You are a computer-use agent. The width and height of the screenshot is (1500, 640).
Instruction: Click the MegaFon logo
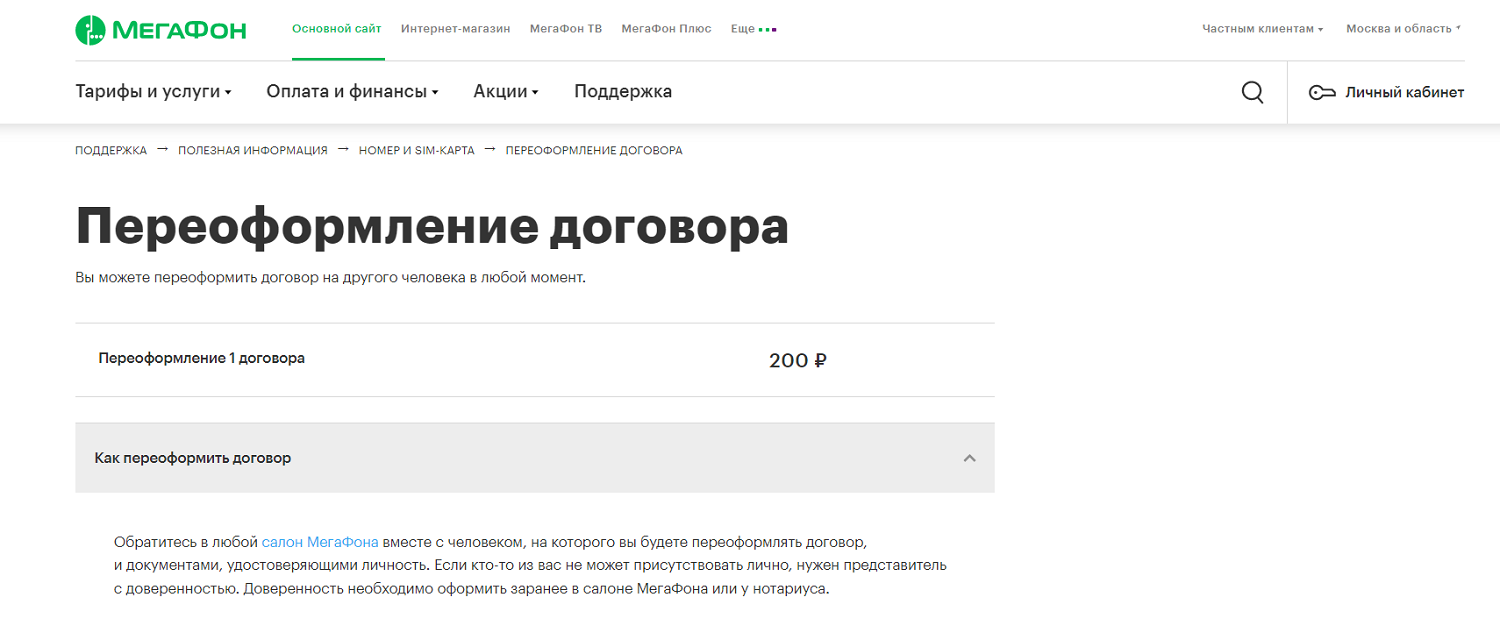click(x=161, y=30)
